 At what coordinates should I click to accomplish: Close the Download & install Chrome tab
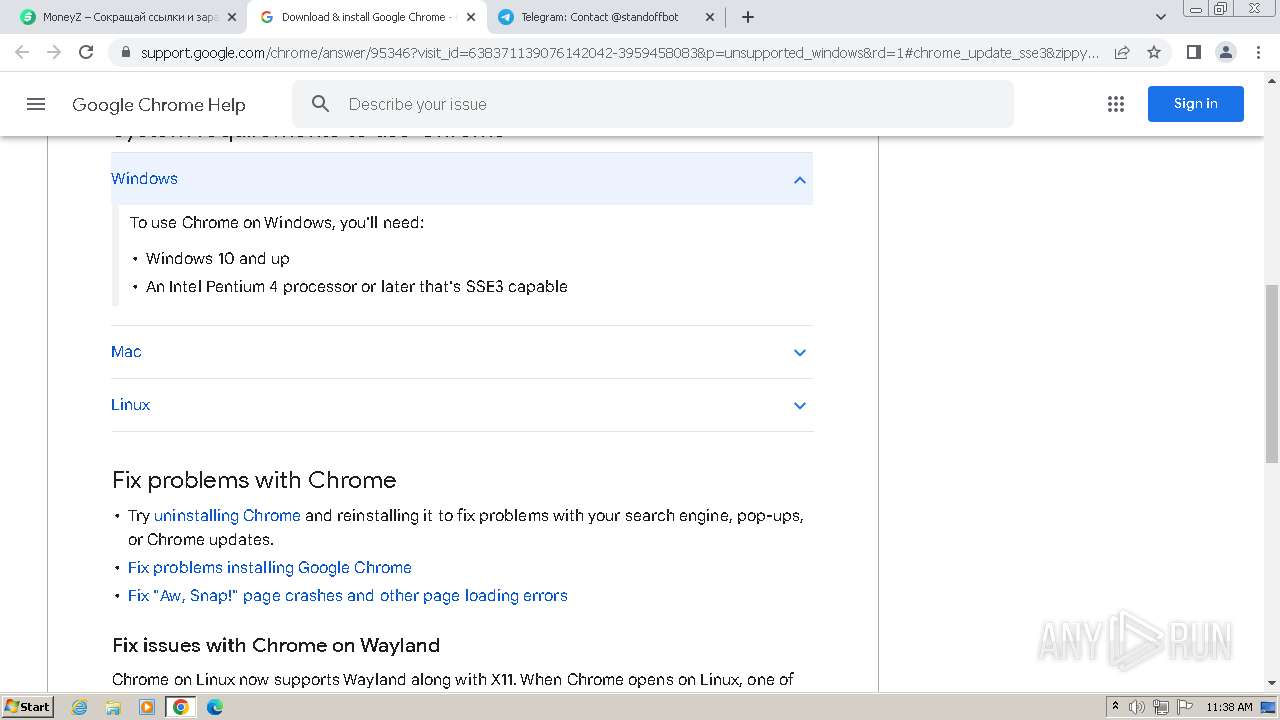[x=471, y=17]
